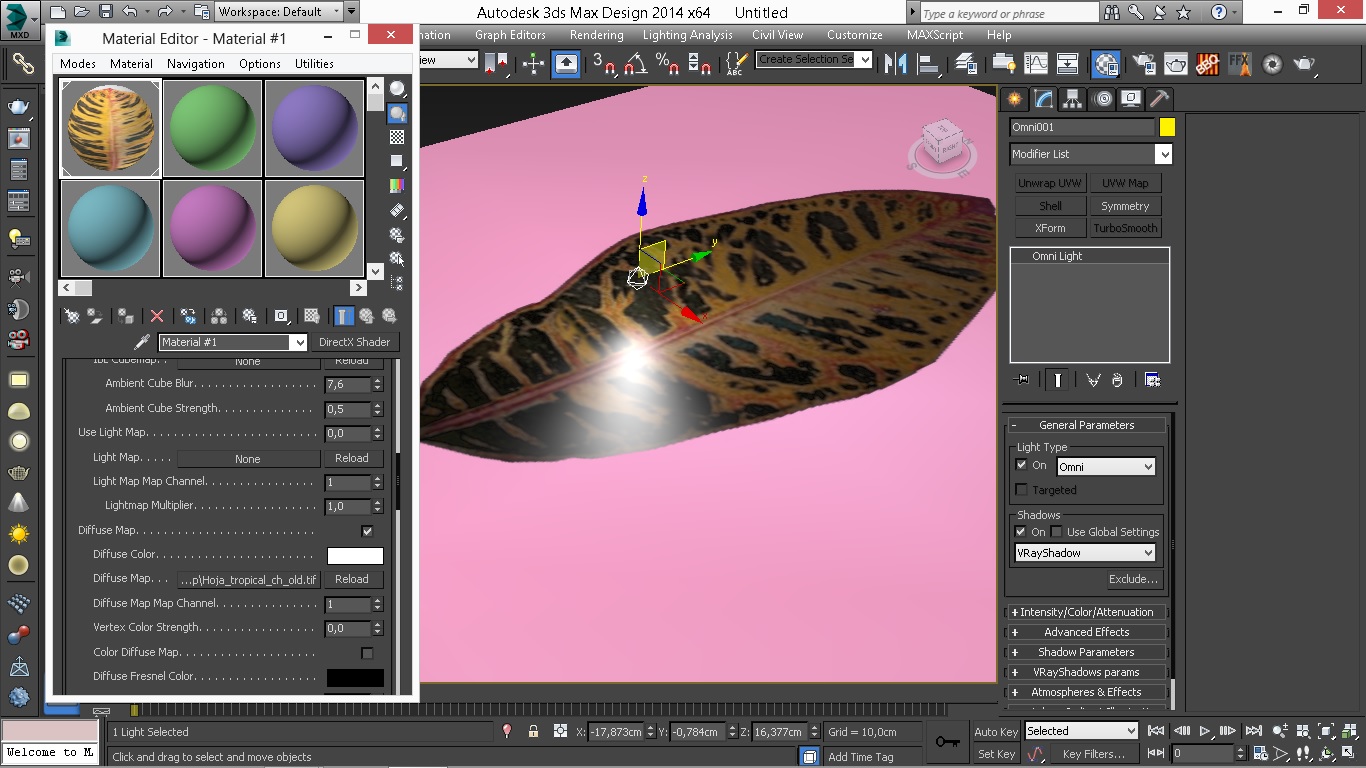Toggle the Auto Key button

pos(996,732)
